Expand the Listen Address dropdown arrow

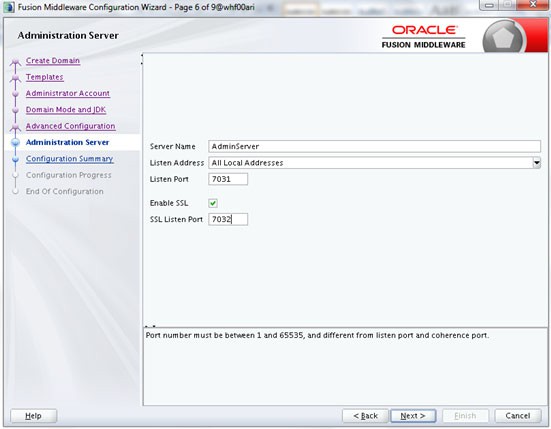[536, 163]
